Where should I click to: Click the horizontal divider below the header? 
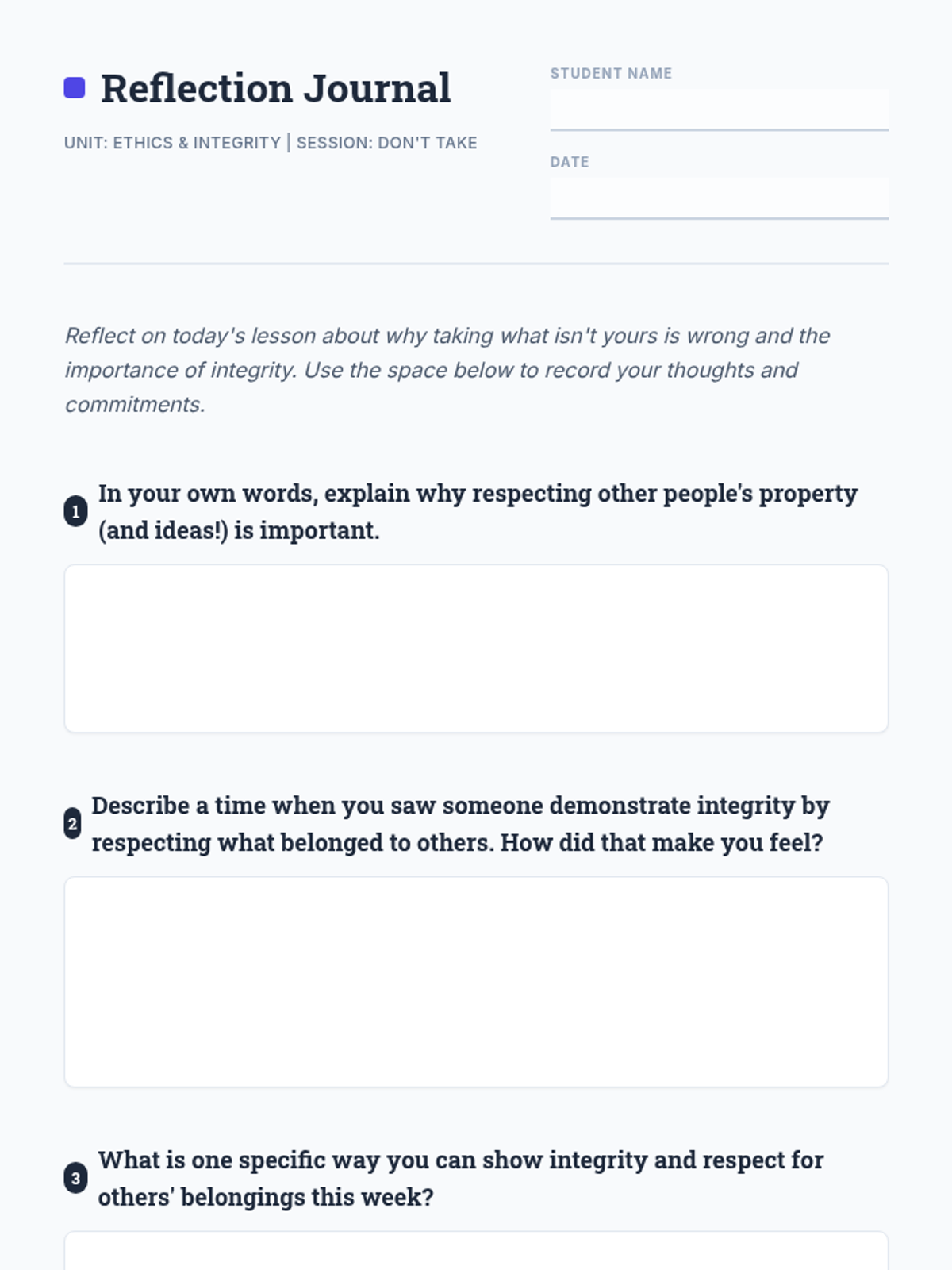click(476, 264)
